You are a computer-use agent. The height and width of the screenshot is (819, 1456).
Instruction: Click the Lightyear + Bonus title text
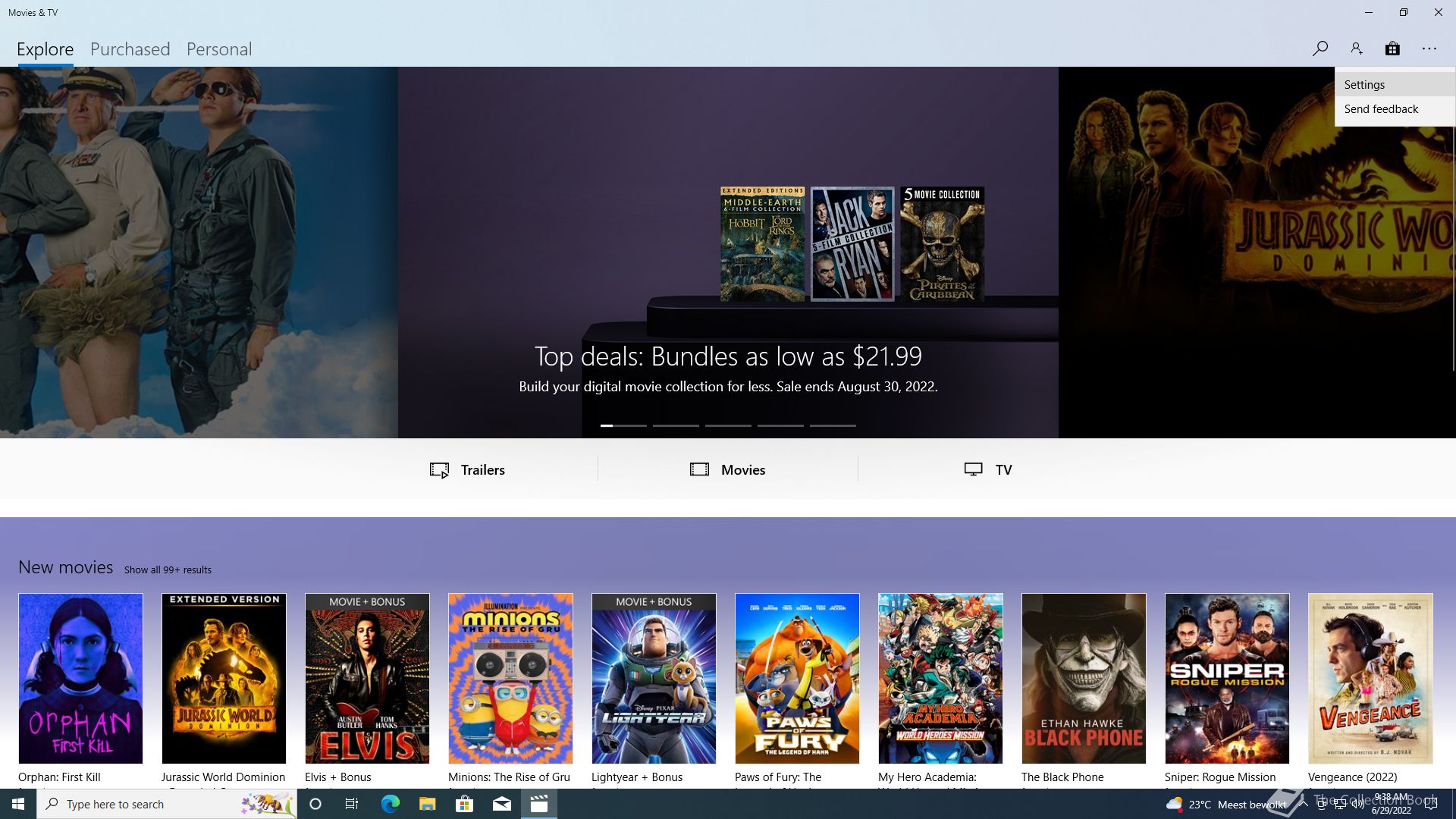(x=637, y=777)
